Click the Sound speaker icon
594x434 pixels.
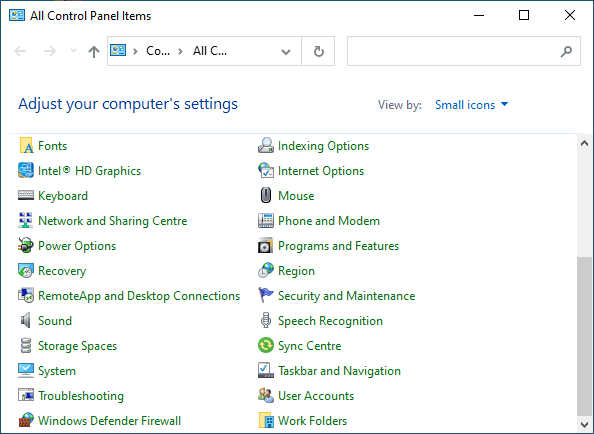tap(26, 321)
